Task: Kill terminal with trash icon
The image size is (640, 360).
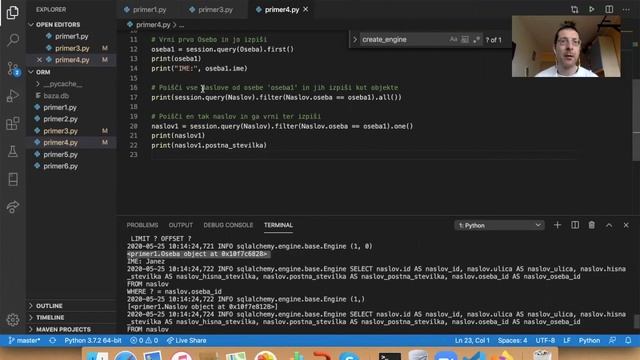Action: (x=591, y=225)
